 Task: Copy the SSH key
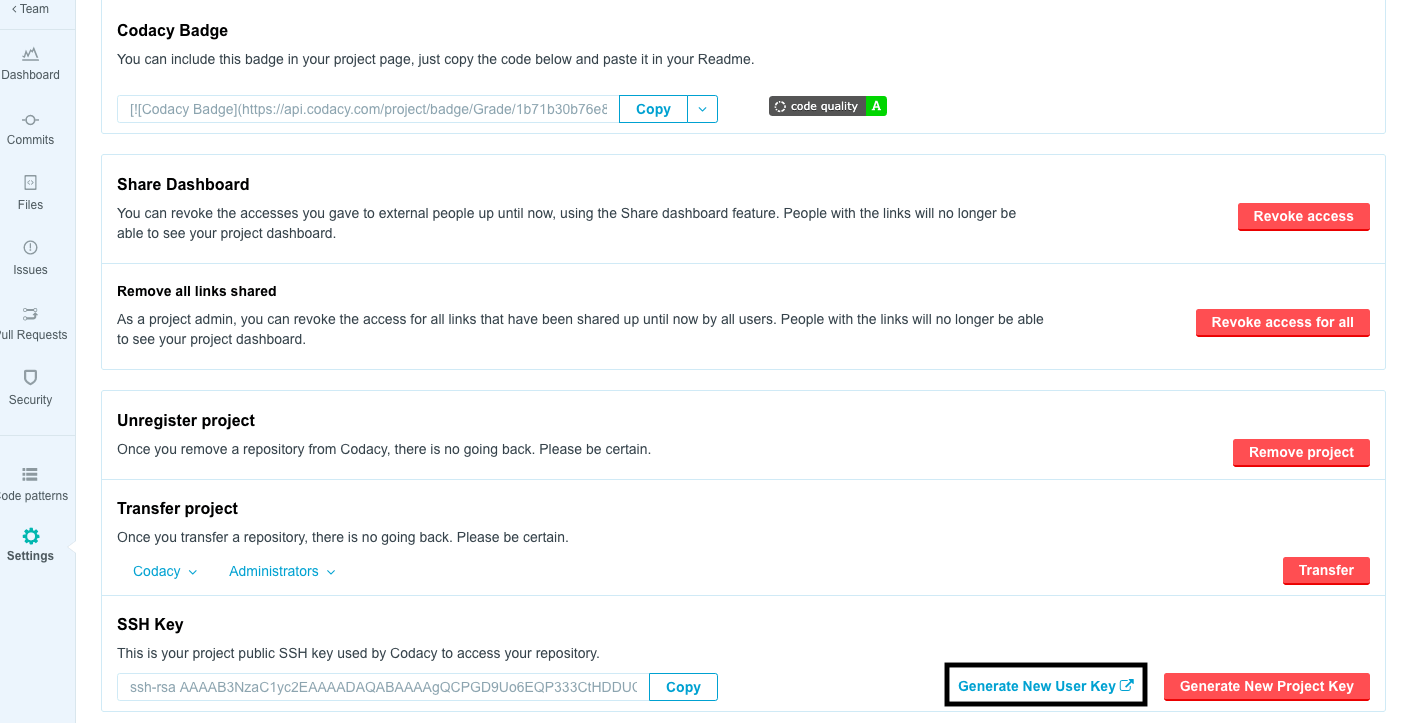pos(683,687)
